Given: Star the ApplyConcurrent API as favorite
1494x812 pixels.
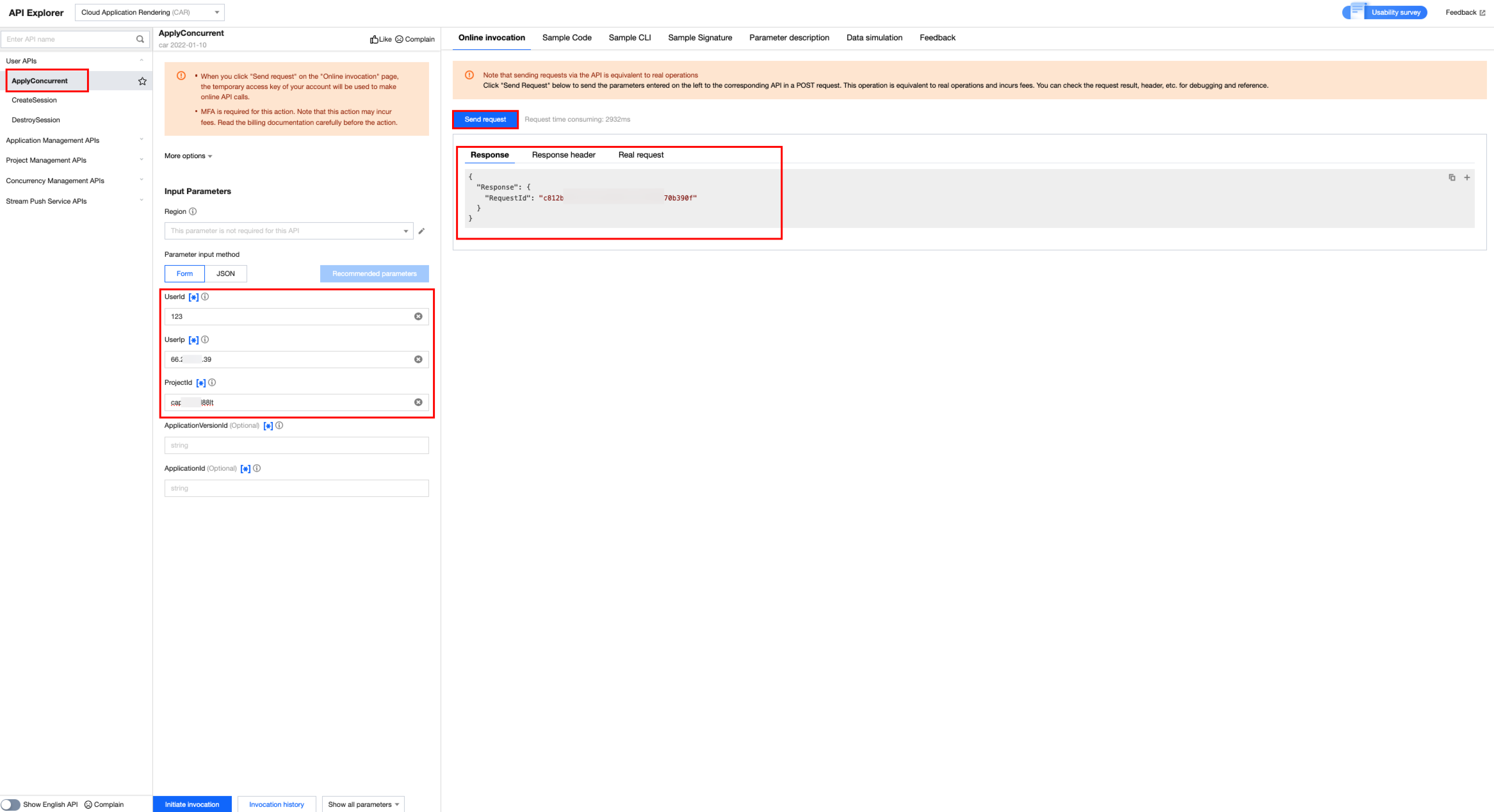Looking at the screenshot, I should click(x=142, y=81).
